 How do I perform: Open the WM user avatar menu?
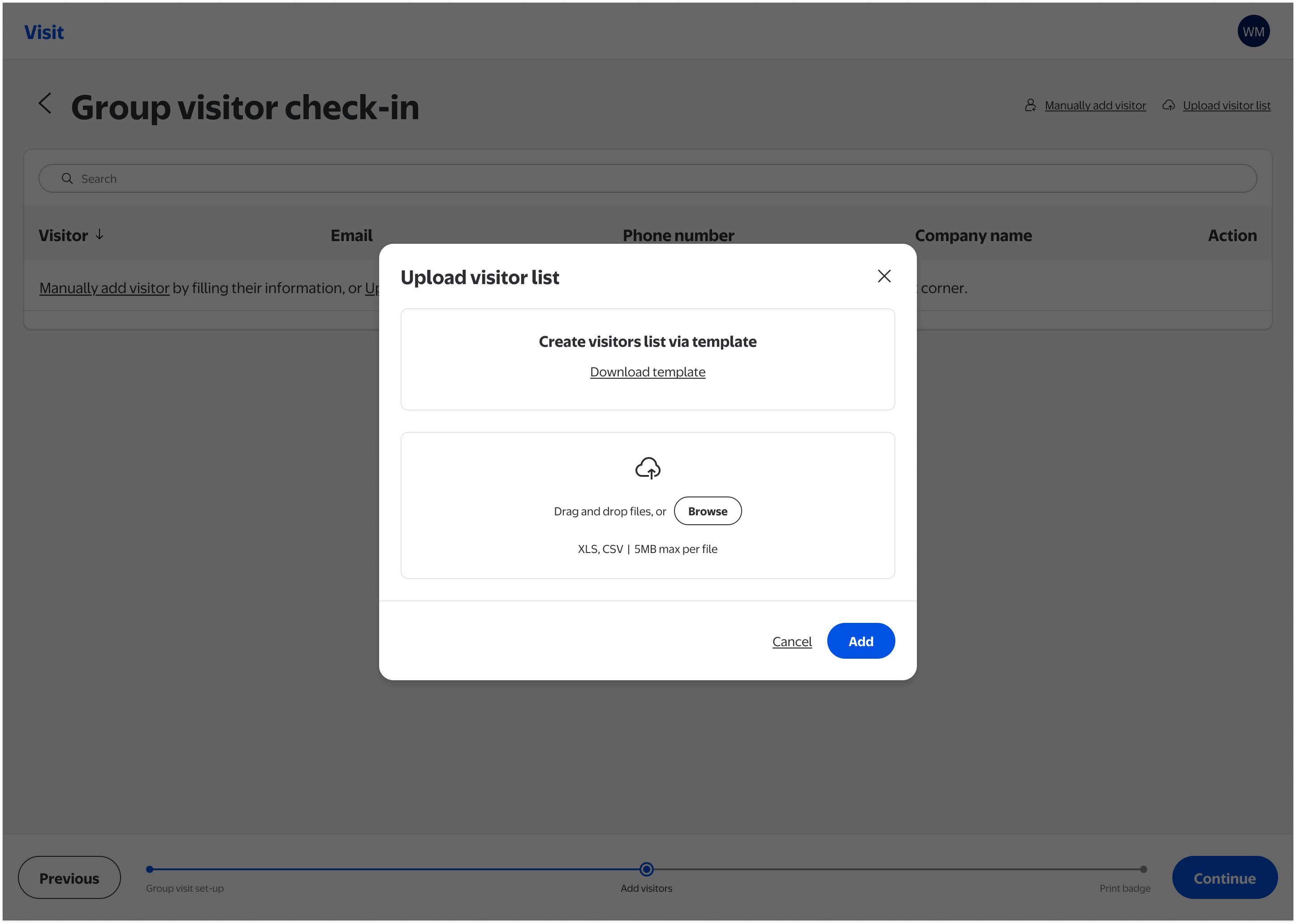tap(1253, 31)
